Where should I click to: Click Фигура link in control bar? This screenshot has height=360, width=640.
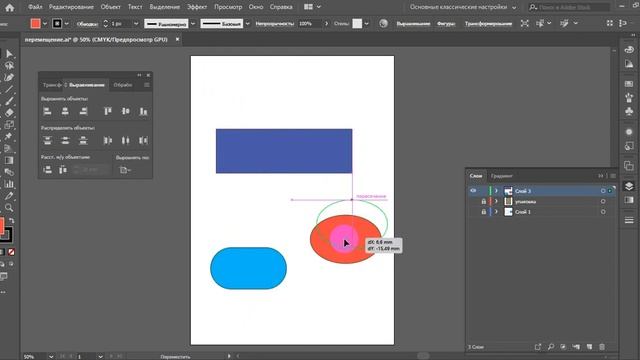(x=446, y=24)
